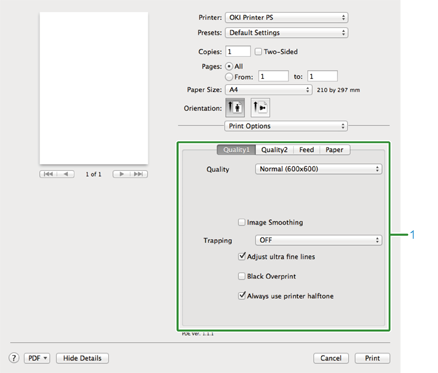The width and height of the screenshot is (438, 373).
Task: Go to first page in preview
Action: point(48,174)
